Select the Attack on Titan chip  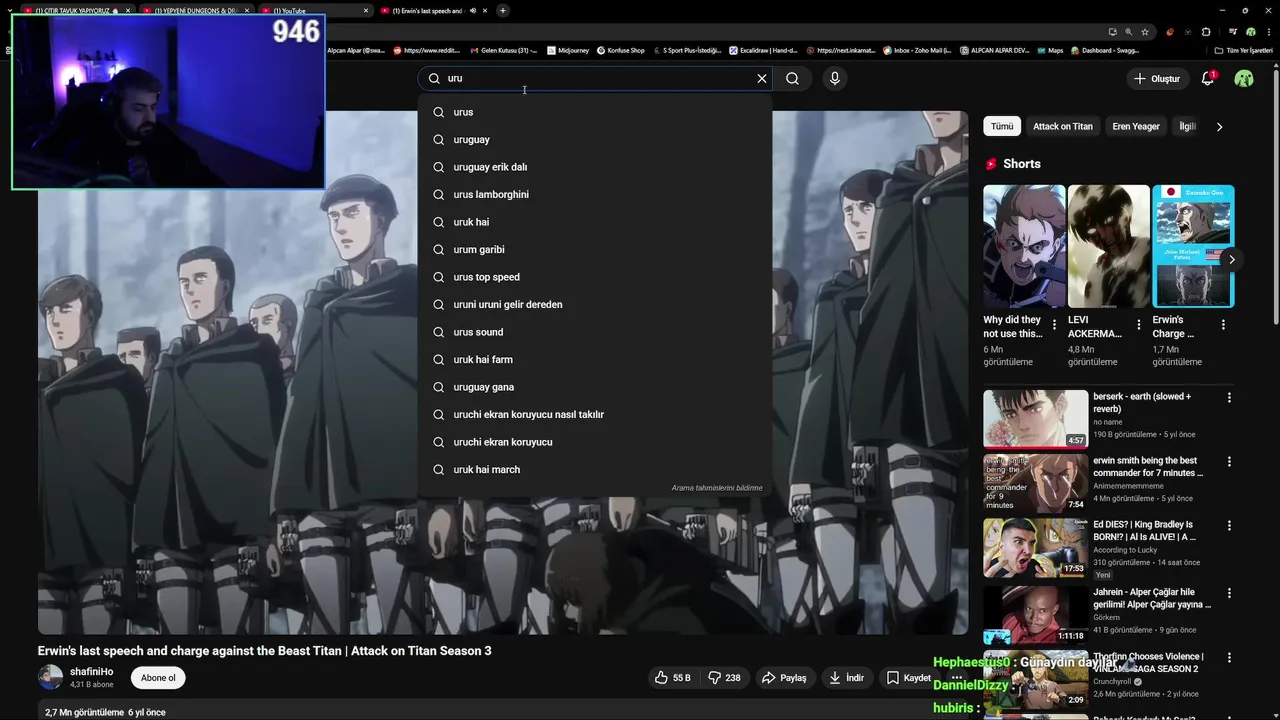[1062, 126]
